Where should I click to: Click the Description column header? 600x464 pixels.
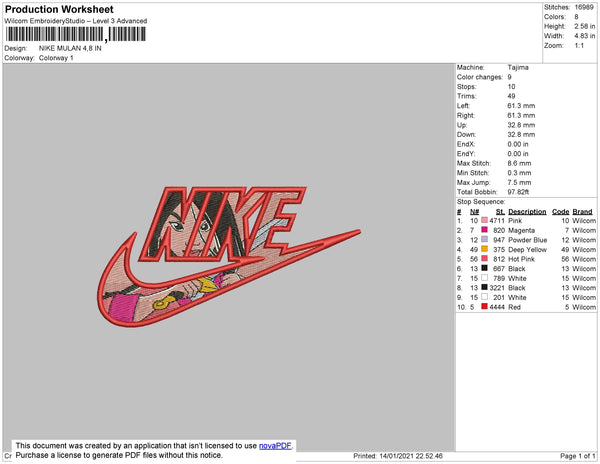[x=527, y=212]
